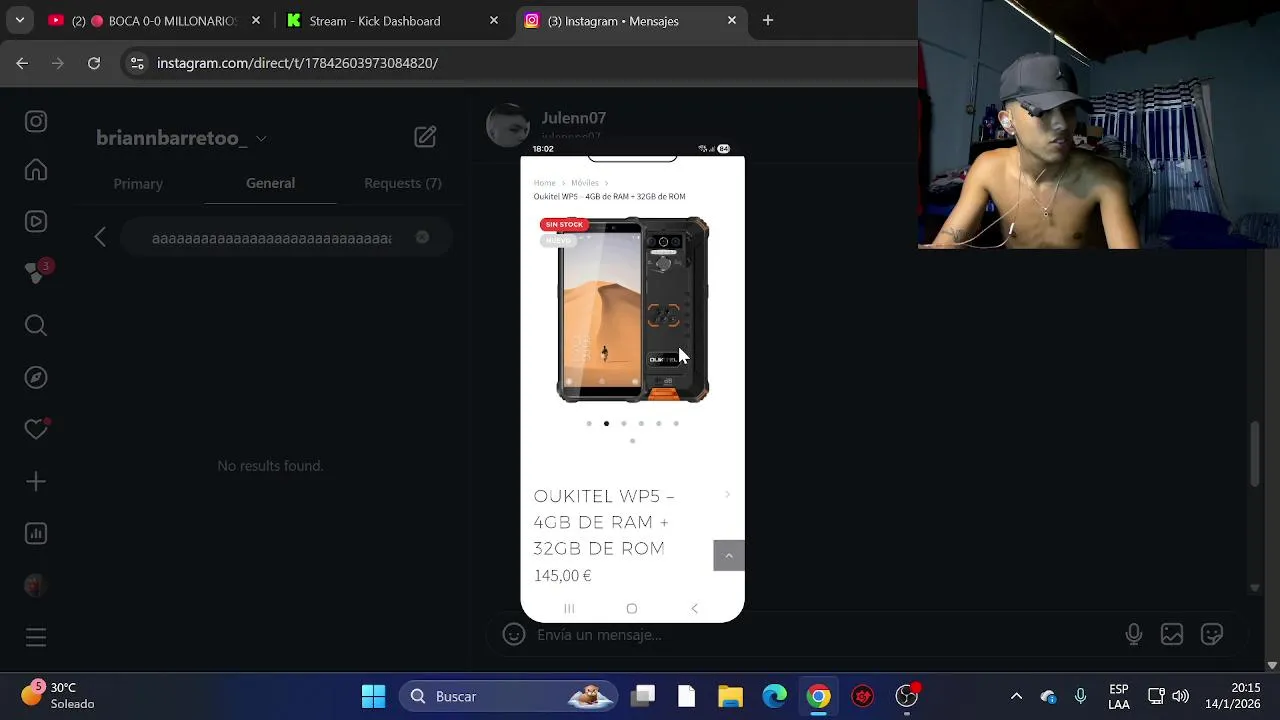Open the Reels icon in sidebar
The width and height of the screenshot is (1280, 720).
click(36, 222)
